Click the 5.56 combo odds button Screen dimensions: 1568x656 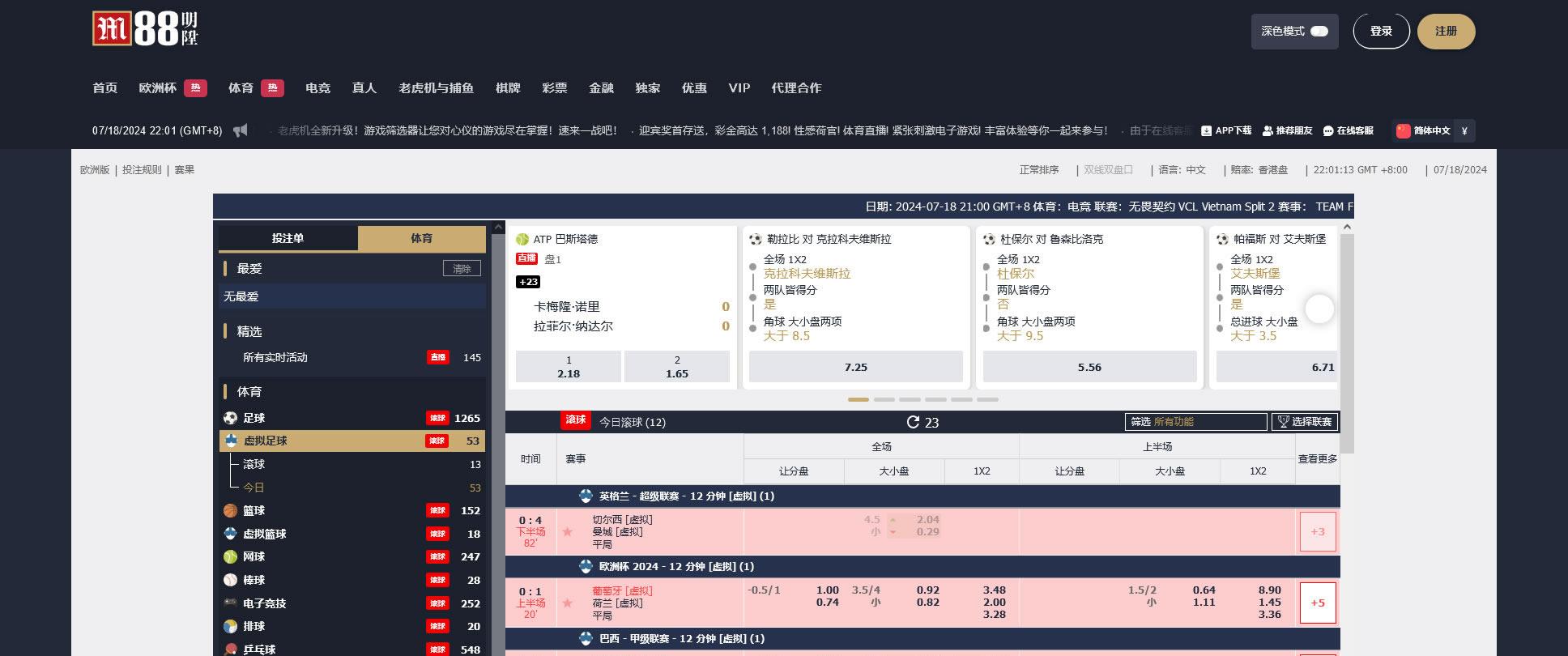click(x=1089, y=367)
